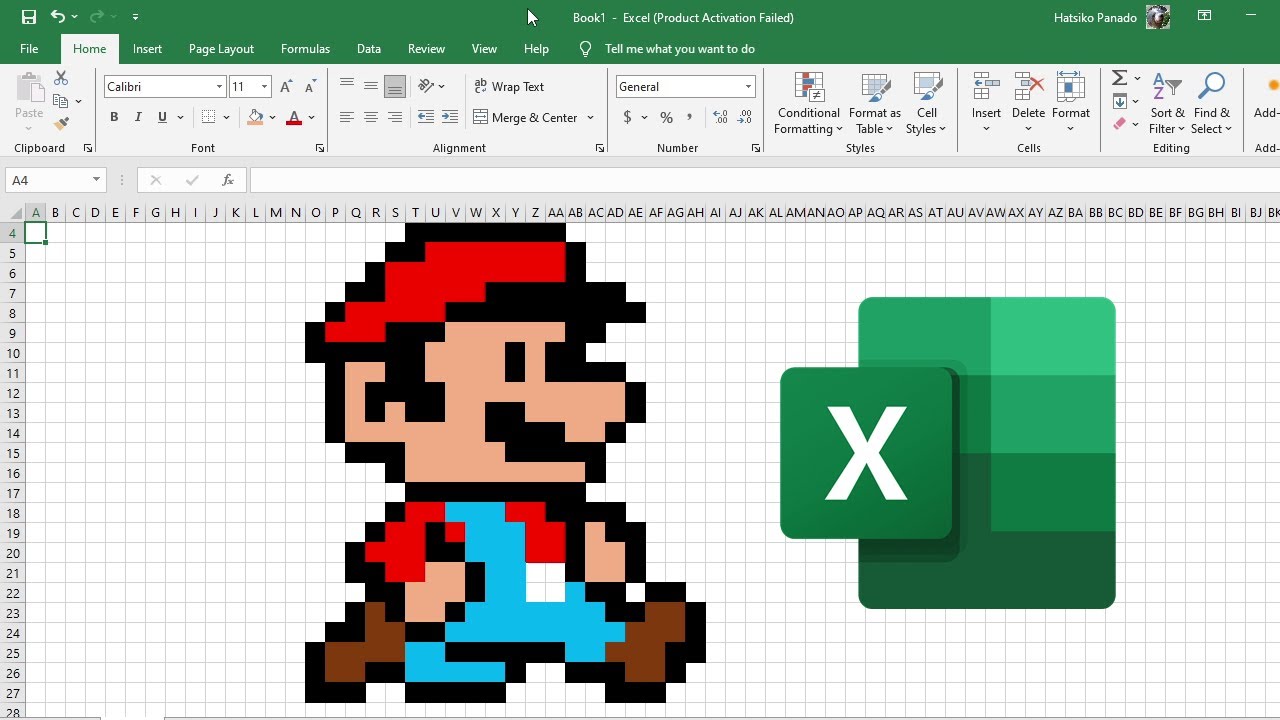Click the Wrap Text button

509,86
